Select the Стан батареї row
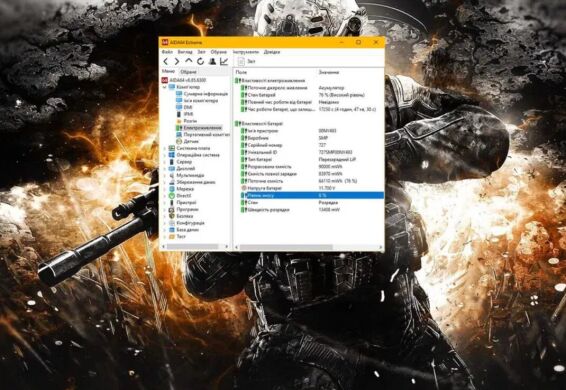 (309, 95)
